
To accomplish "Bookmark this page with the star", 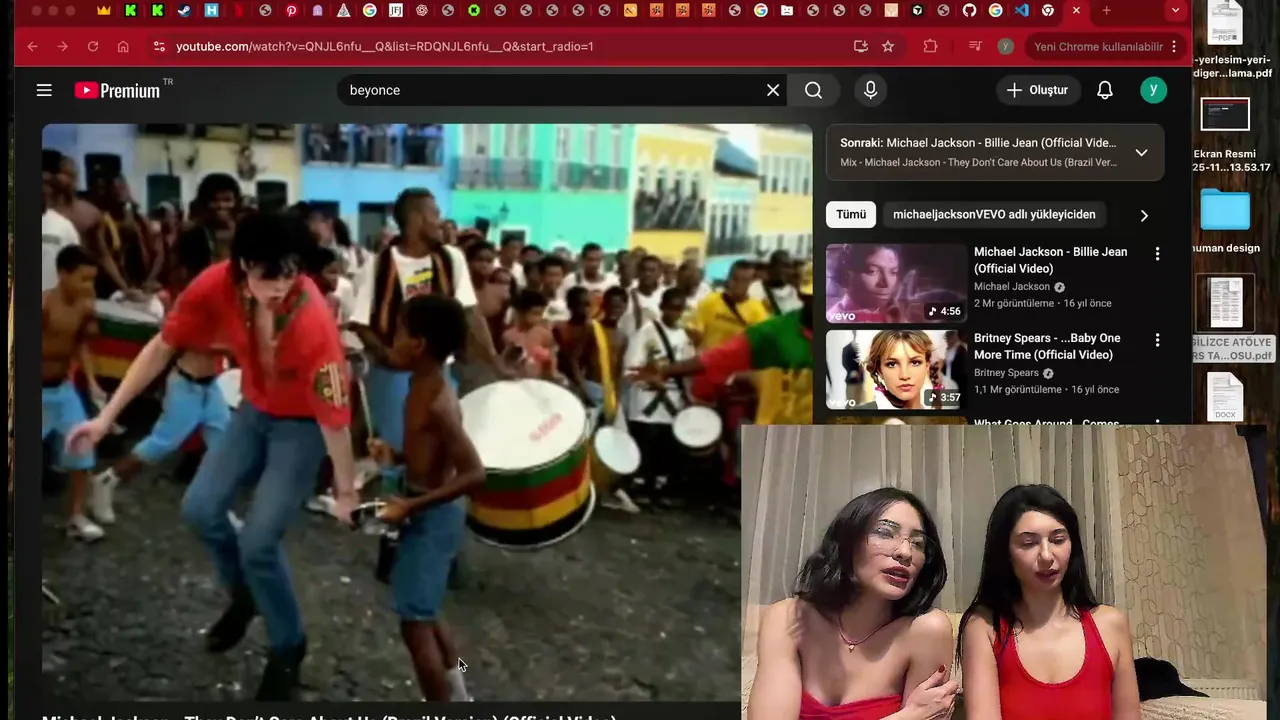I will point(888,46).
